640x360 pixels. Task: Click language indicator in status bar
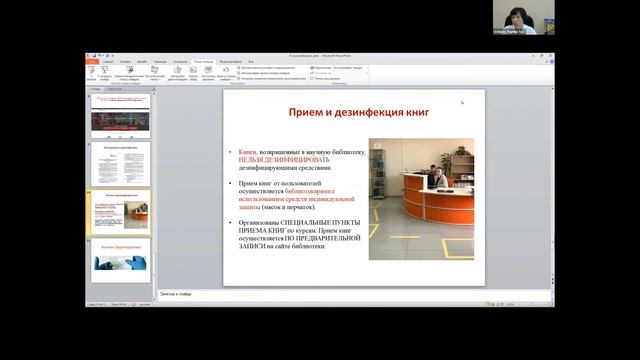point(144,304)
